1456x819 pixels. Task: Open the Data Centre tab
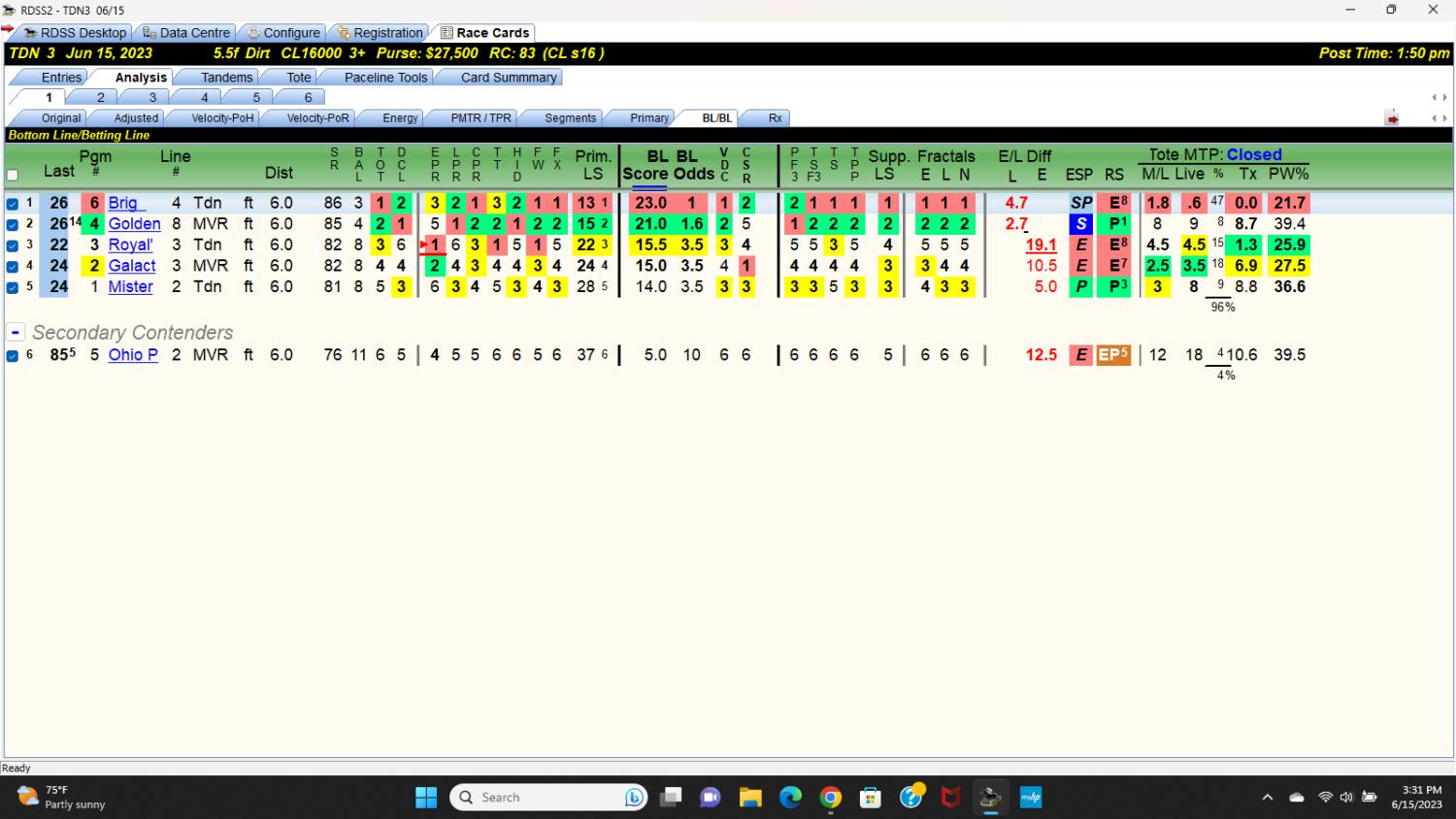(185, 32)
